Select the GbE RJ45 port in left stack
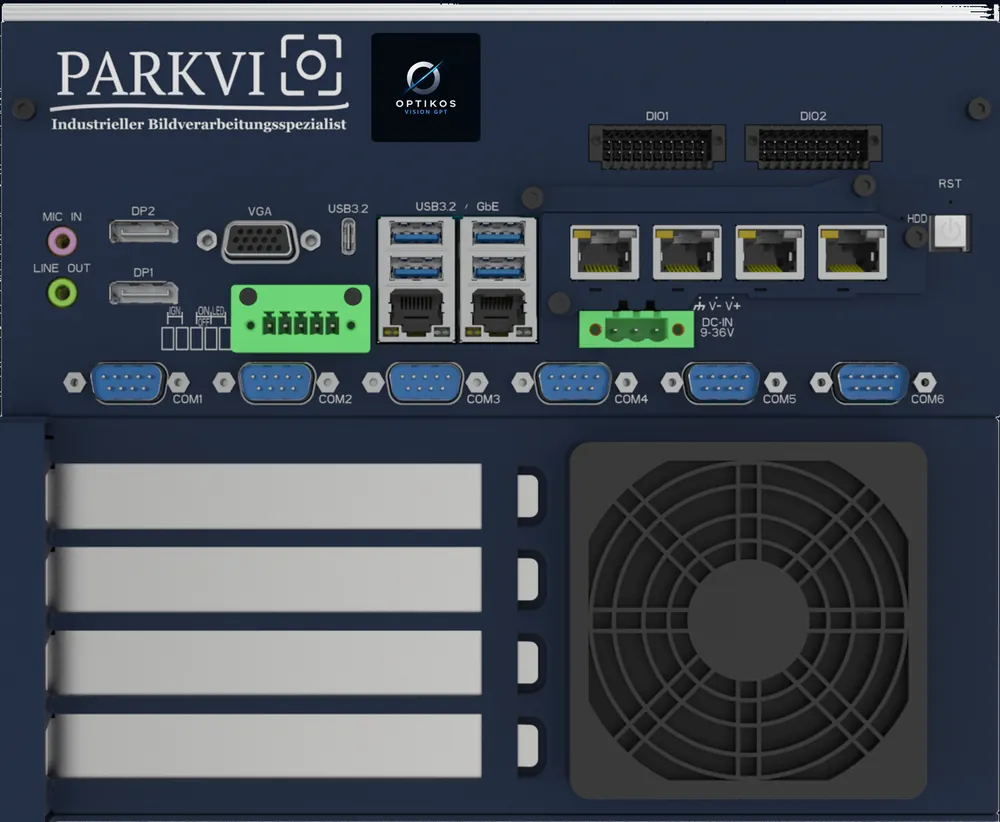The image size is (1000, 822). [416, 312]
